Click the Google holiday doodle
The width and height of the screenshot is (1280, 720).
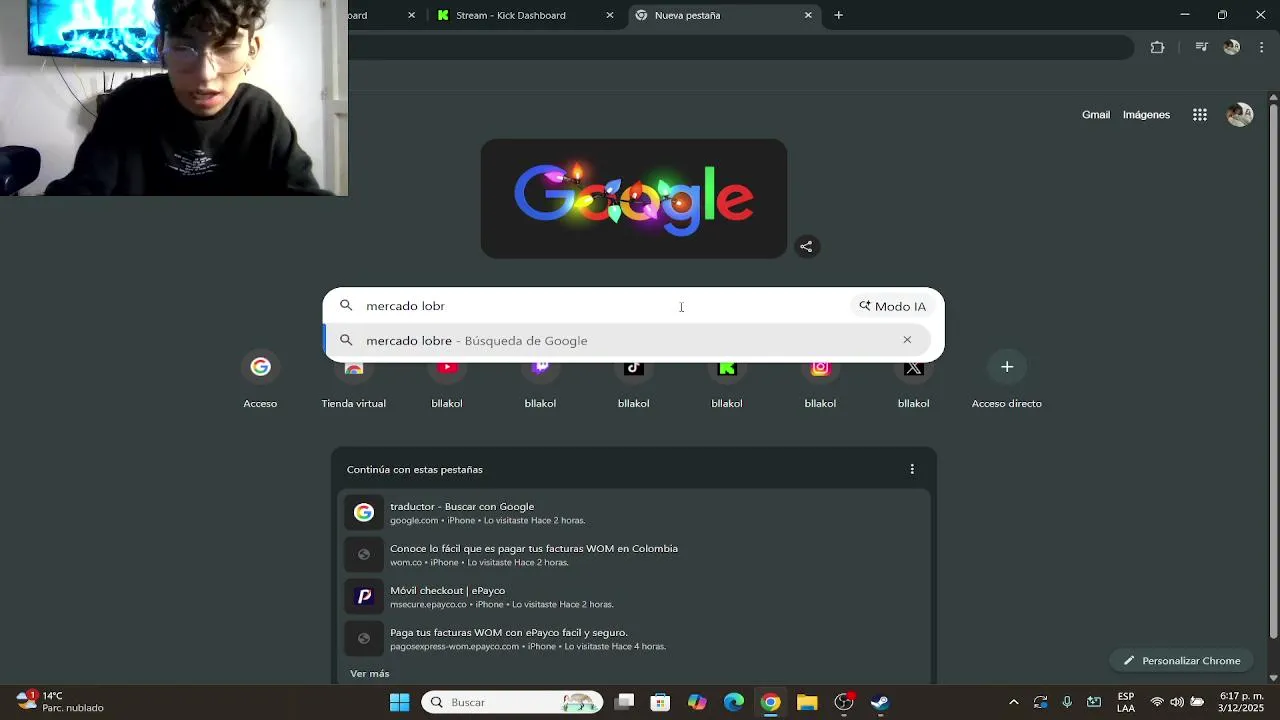point(634,199)
